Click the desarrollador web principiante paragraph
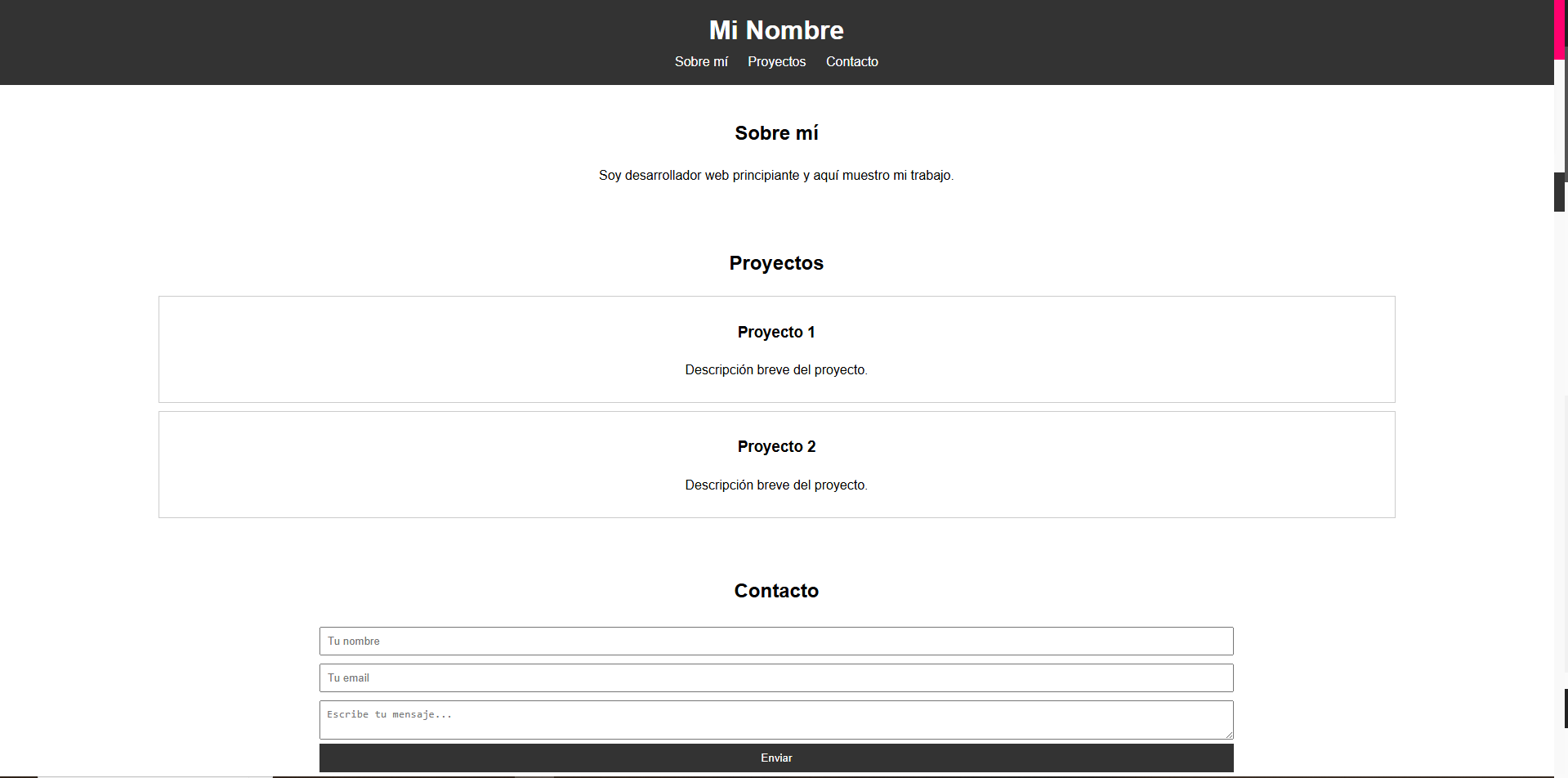Image resolution: width=1568 pixels, height=778 pixels. pyautogui.click(x=775, y=176)
